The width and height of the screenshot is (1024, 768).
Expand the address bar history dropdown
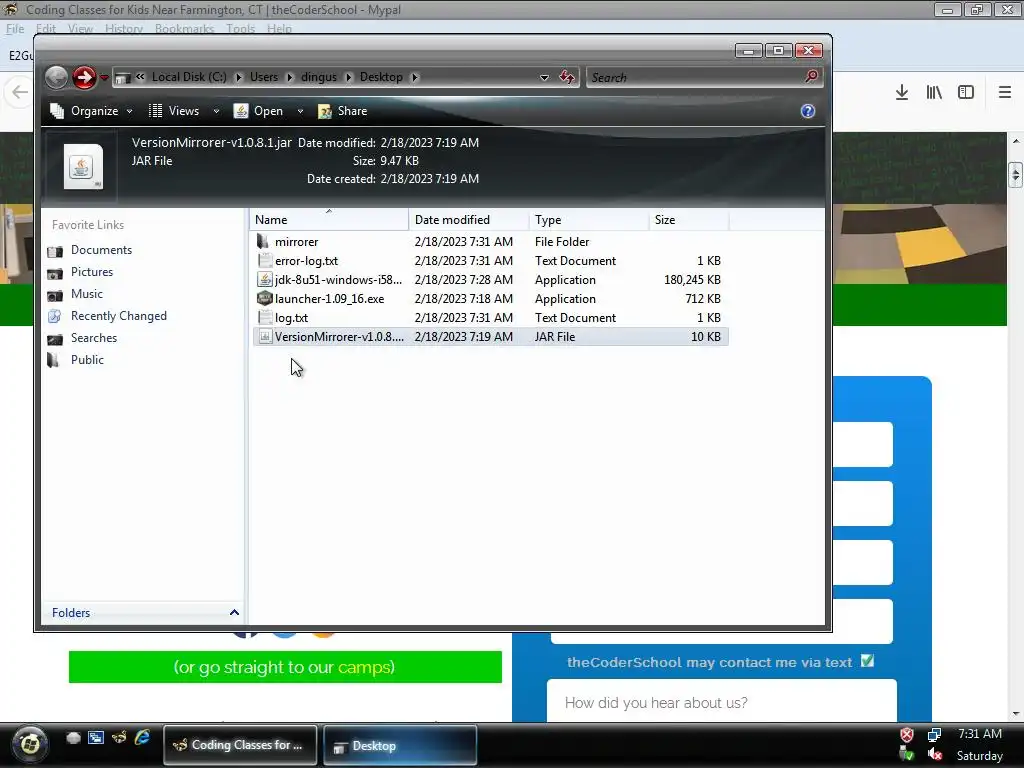point(544,78)
